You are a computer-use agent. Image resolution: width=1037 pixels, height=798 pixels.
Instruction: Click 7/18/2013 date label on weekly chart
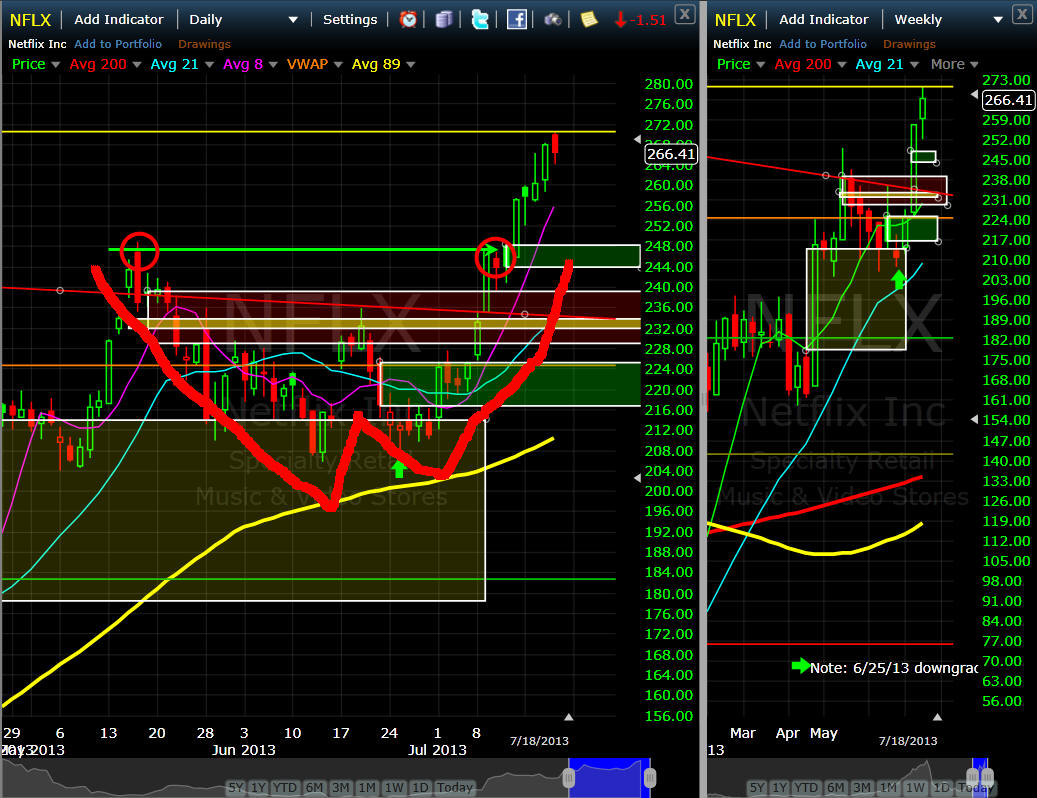click(x=907, y=740)
